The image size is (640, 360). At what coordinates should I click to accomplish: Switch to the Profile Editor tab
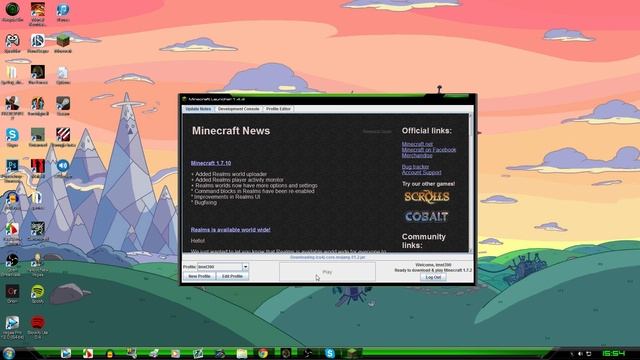(x=278, y=109)
